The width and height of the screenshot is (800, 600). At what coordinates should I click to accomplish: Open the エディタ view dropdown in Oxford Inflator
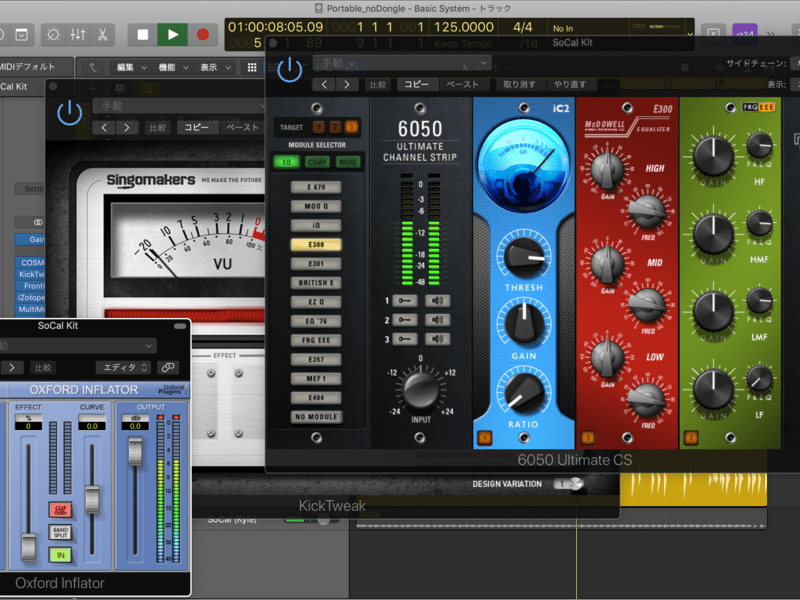click(x=123, y=367)
